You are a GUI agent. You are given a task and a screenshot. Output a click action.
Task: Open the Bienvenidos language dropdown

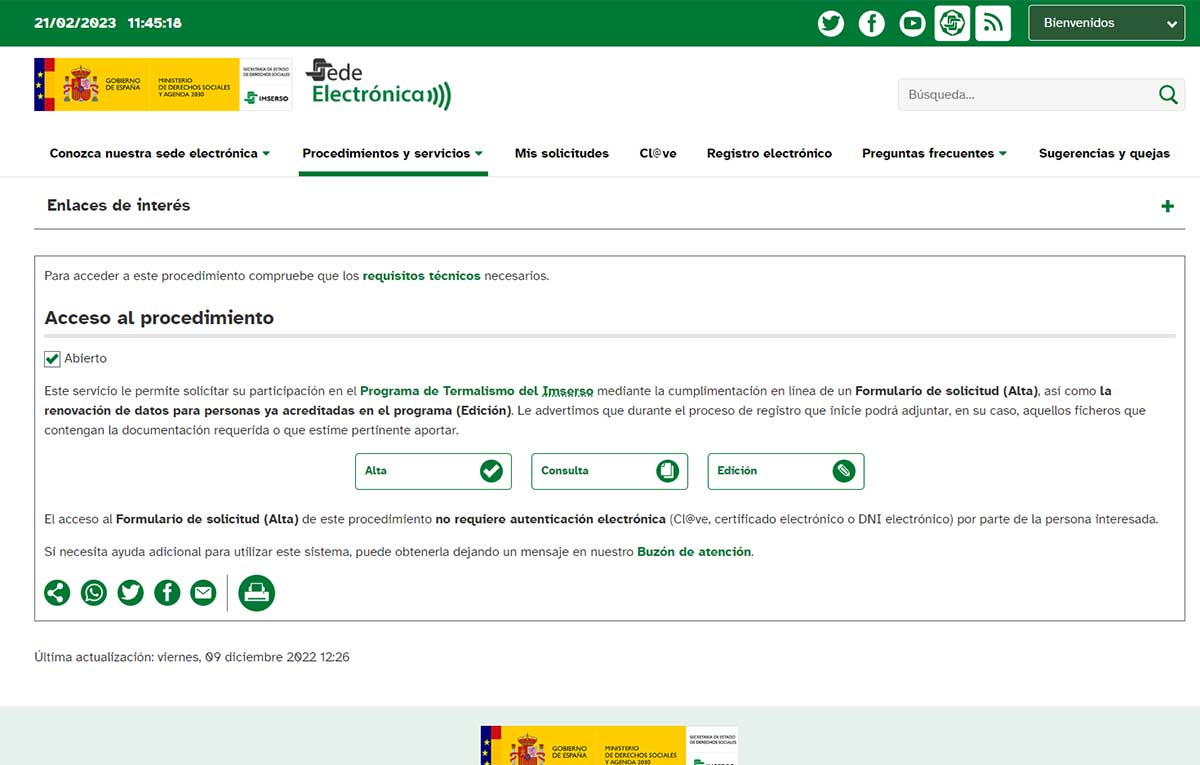click(x=1106, y=23)
